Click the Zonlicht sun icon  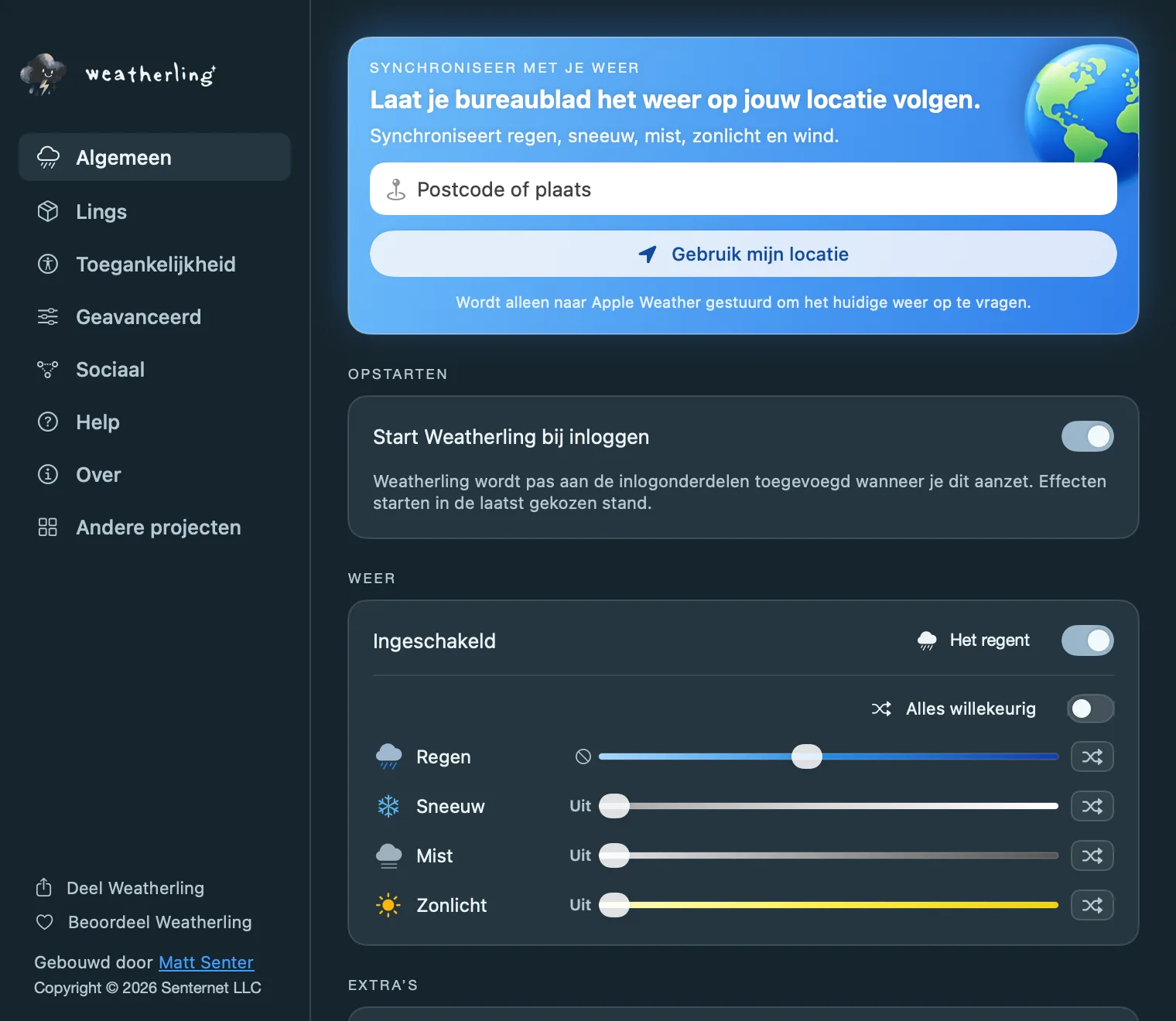point(388,905)
